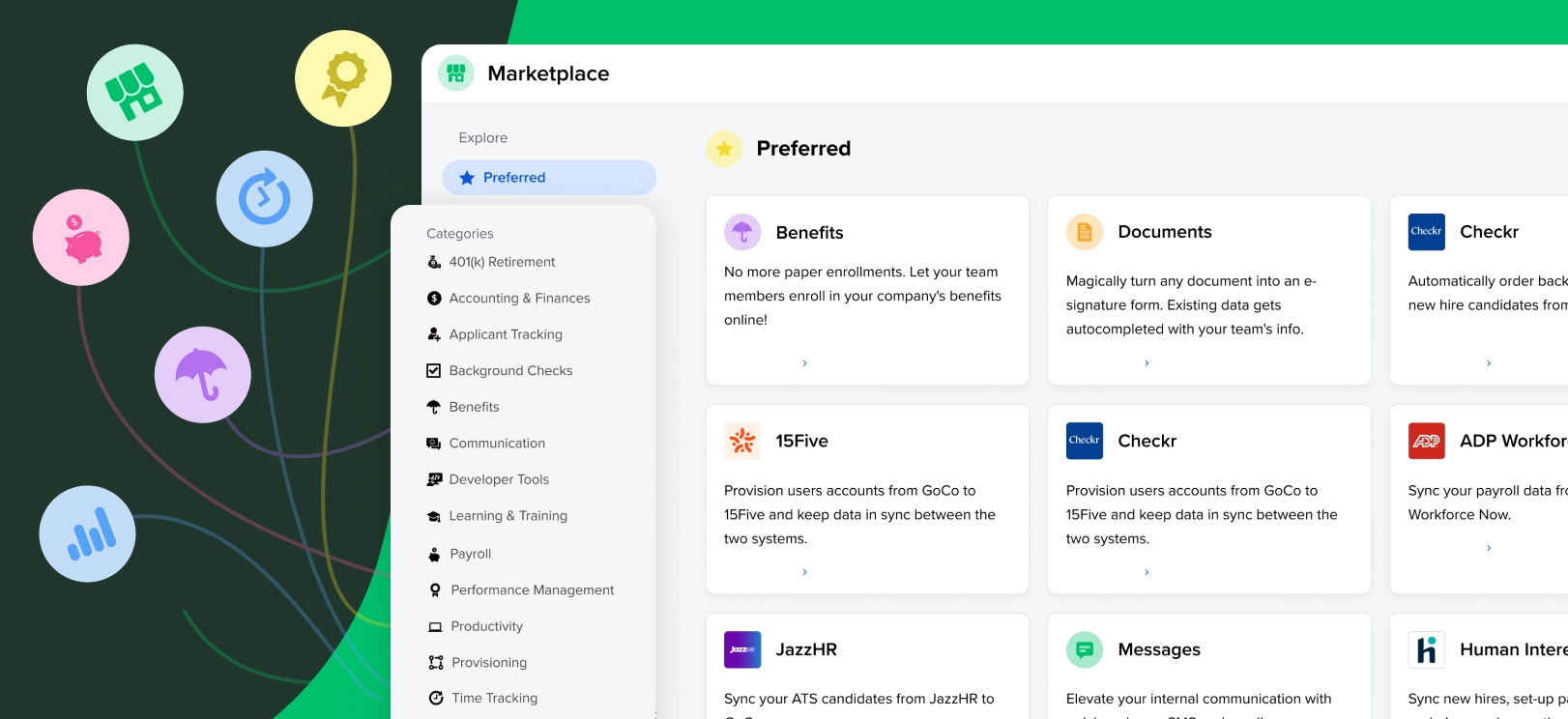
Task: Click the Checkr logo in top row card
Action: [1427, 232]
